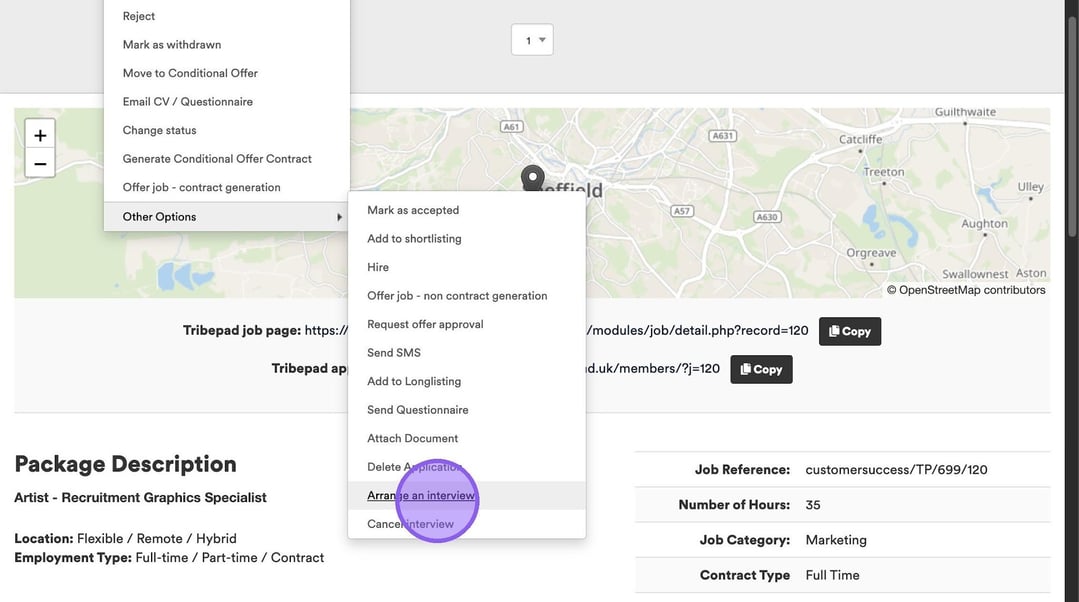Copy the Tribepad job page URL
The height and width of the screenshot is (602, 1079).
pyautogui.click(x=849, y=331)
